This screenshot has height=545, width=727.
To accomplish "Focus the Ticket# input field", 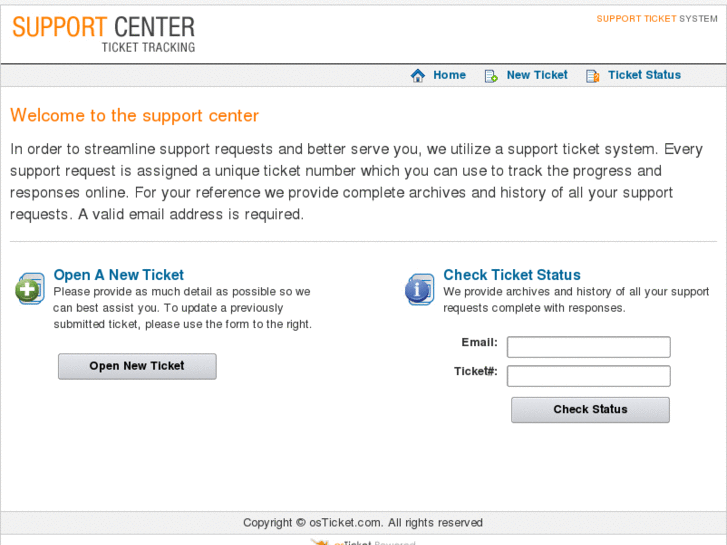I will coord(588,376).
